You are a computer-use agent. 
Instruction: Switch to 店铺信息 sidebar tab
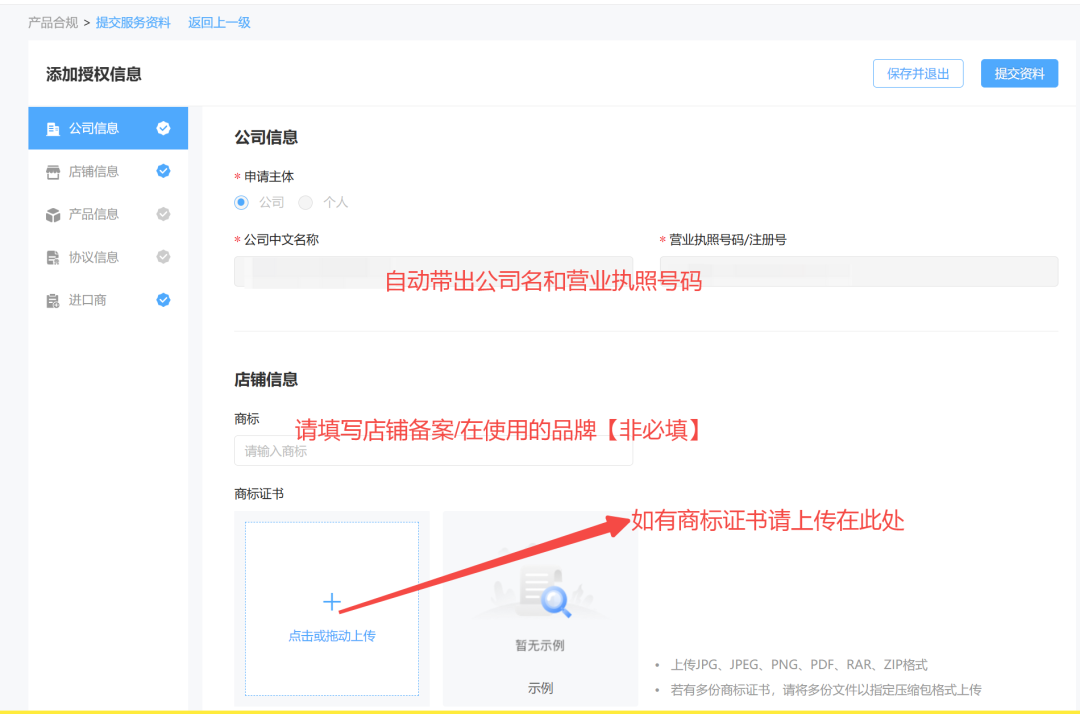coord(108,171)
